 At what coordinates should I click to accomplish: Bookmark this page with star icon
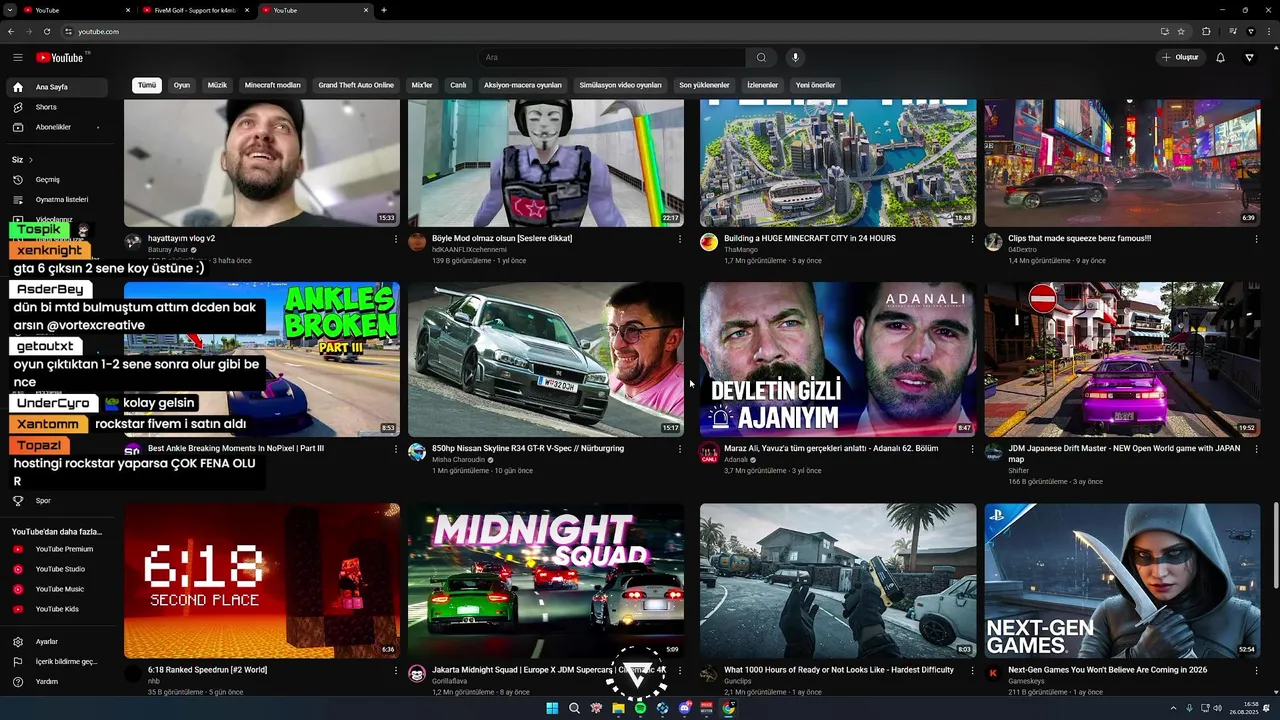1181,31
